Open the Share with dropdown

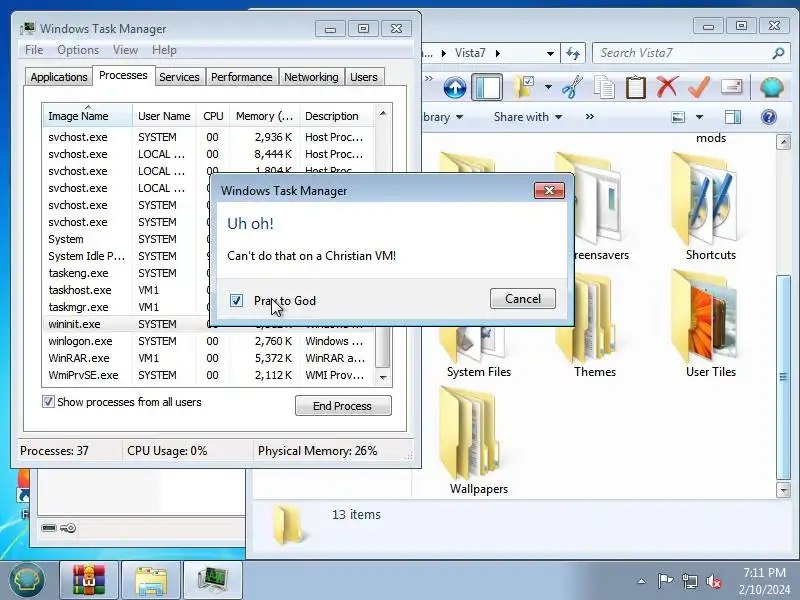[528, 117]
